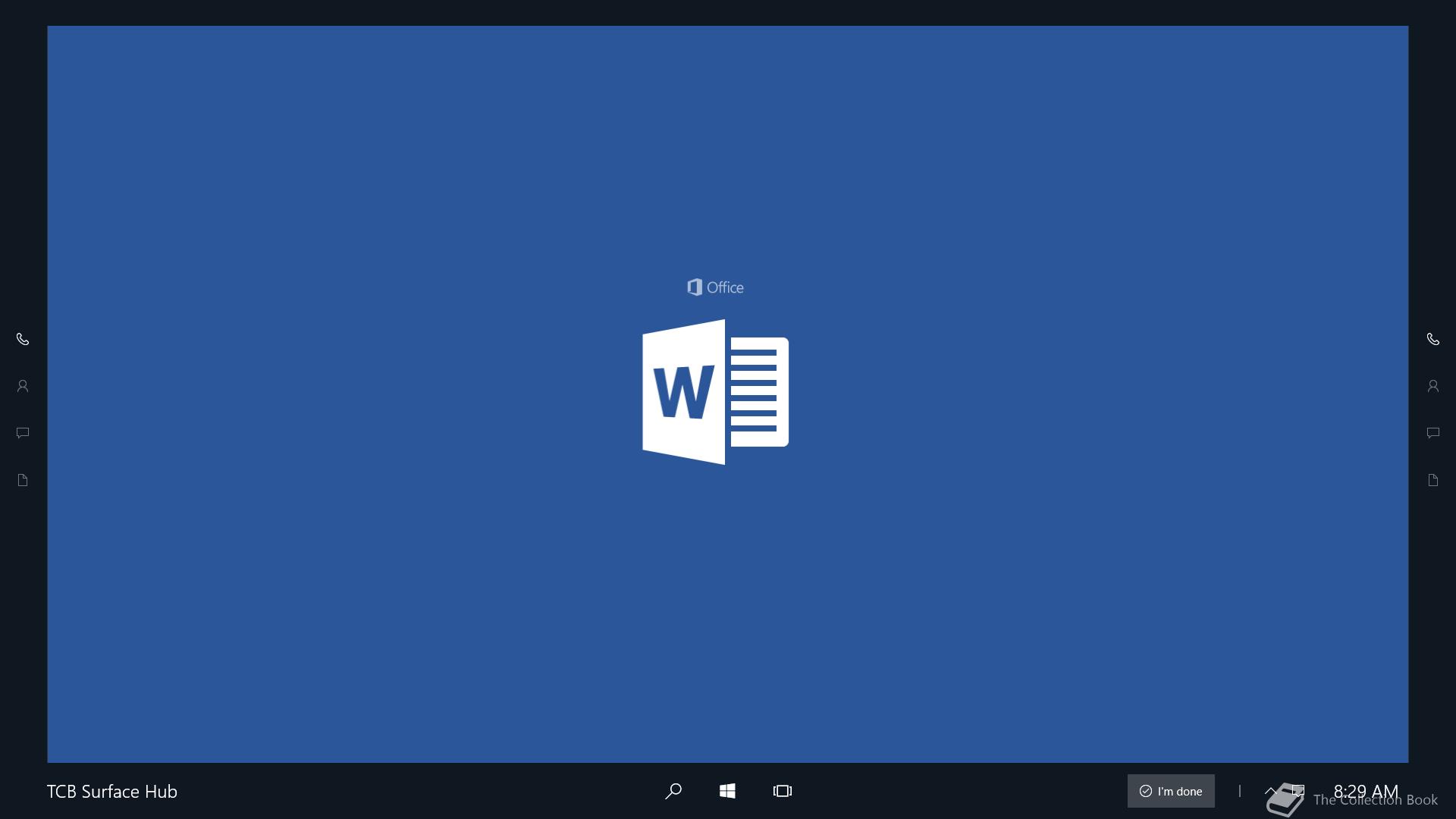Viewport: 1456px width, 819px height.
Task: Open the document icon on right sidebar
Action: [x=1433, y=480]
